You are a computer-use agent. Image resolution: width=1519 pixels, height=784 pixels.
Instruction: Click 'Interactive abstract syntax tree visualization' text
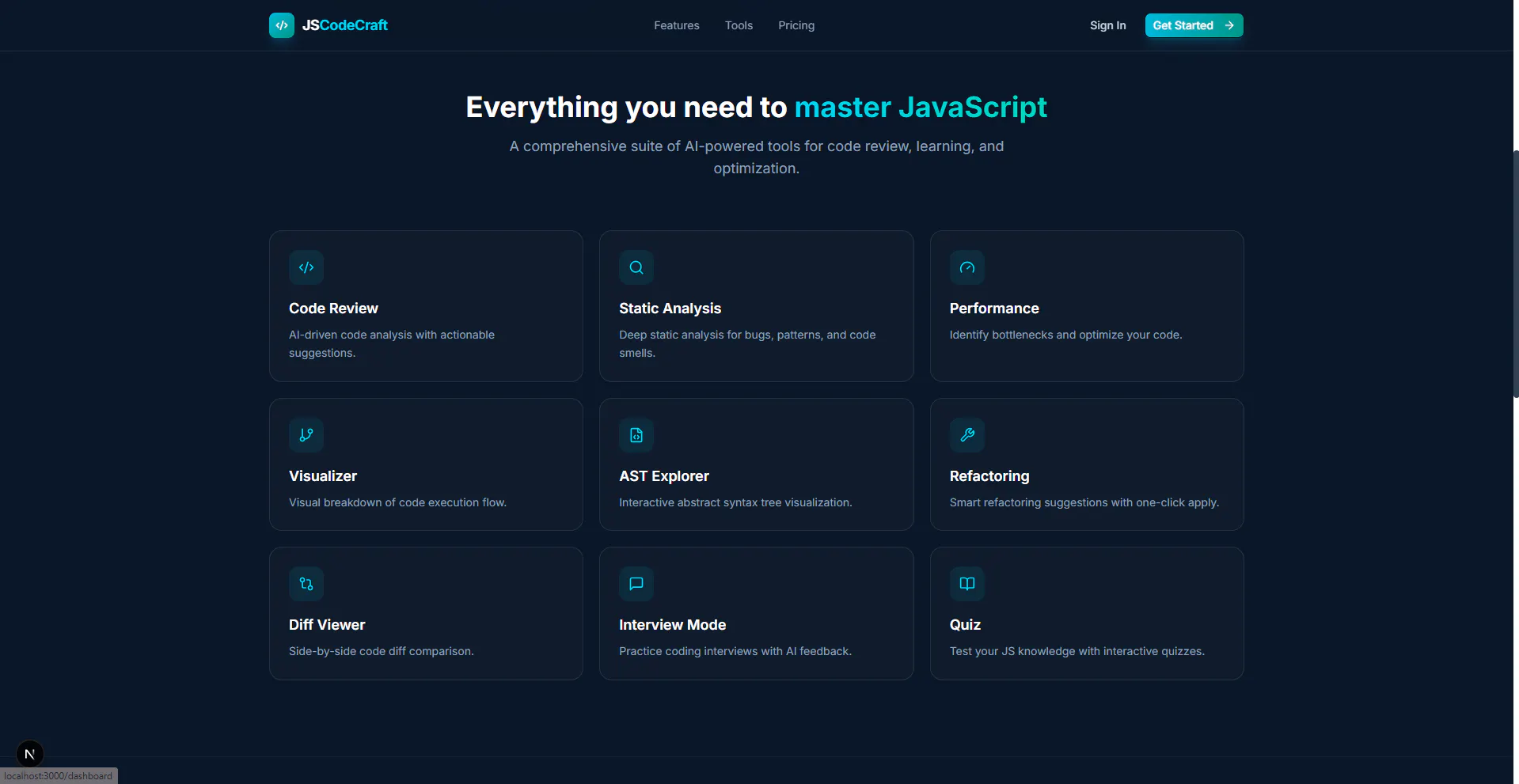click(x=735, y=502)
